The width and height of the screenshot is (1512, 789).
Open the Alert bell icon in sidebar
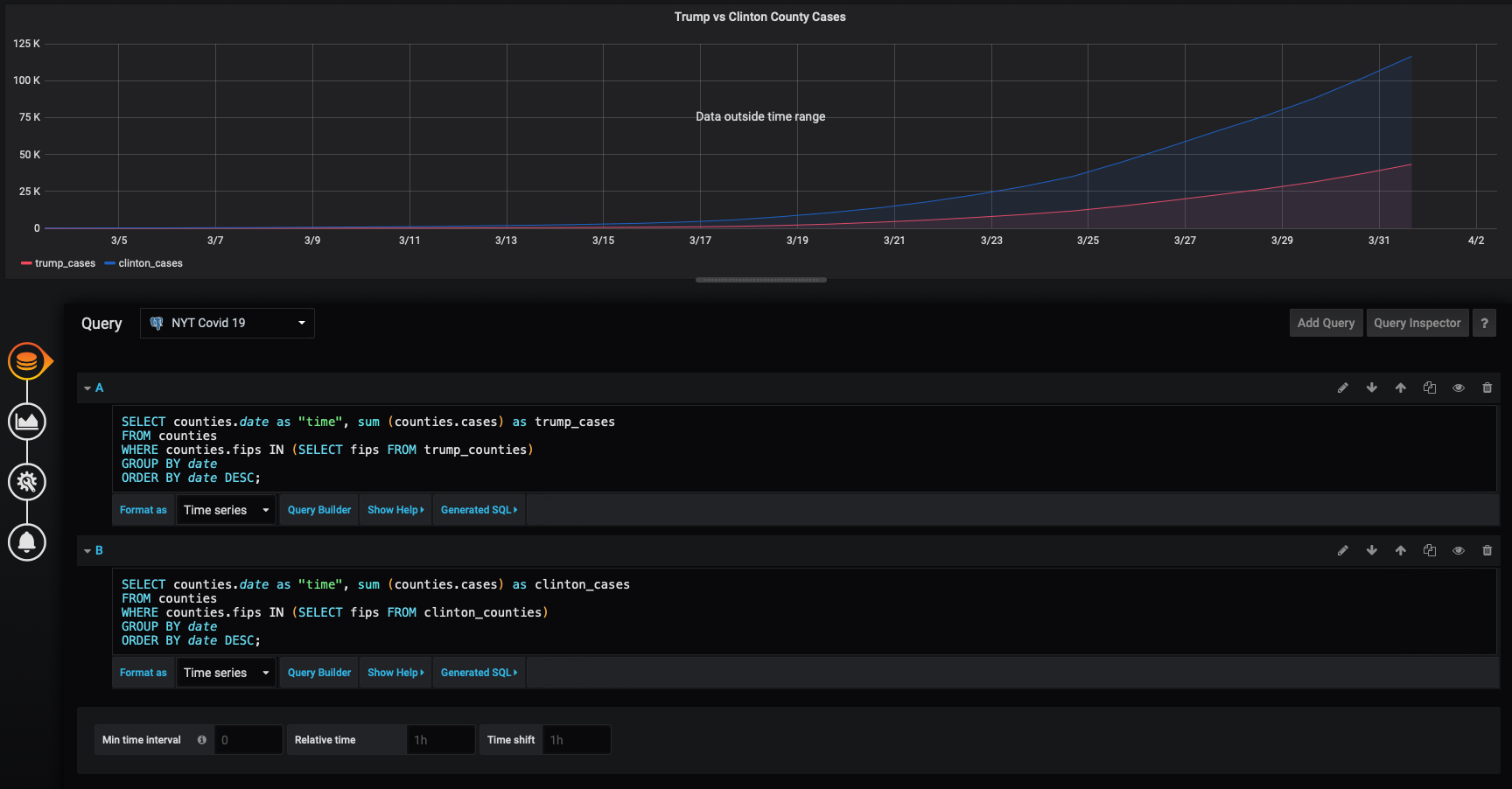27,542
